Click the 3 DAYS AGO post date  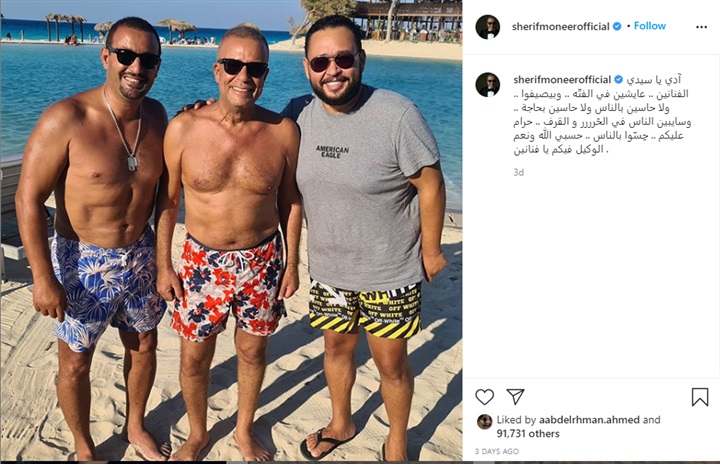[x=497, y=451]
